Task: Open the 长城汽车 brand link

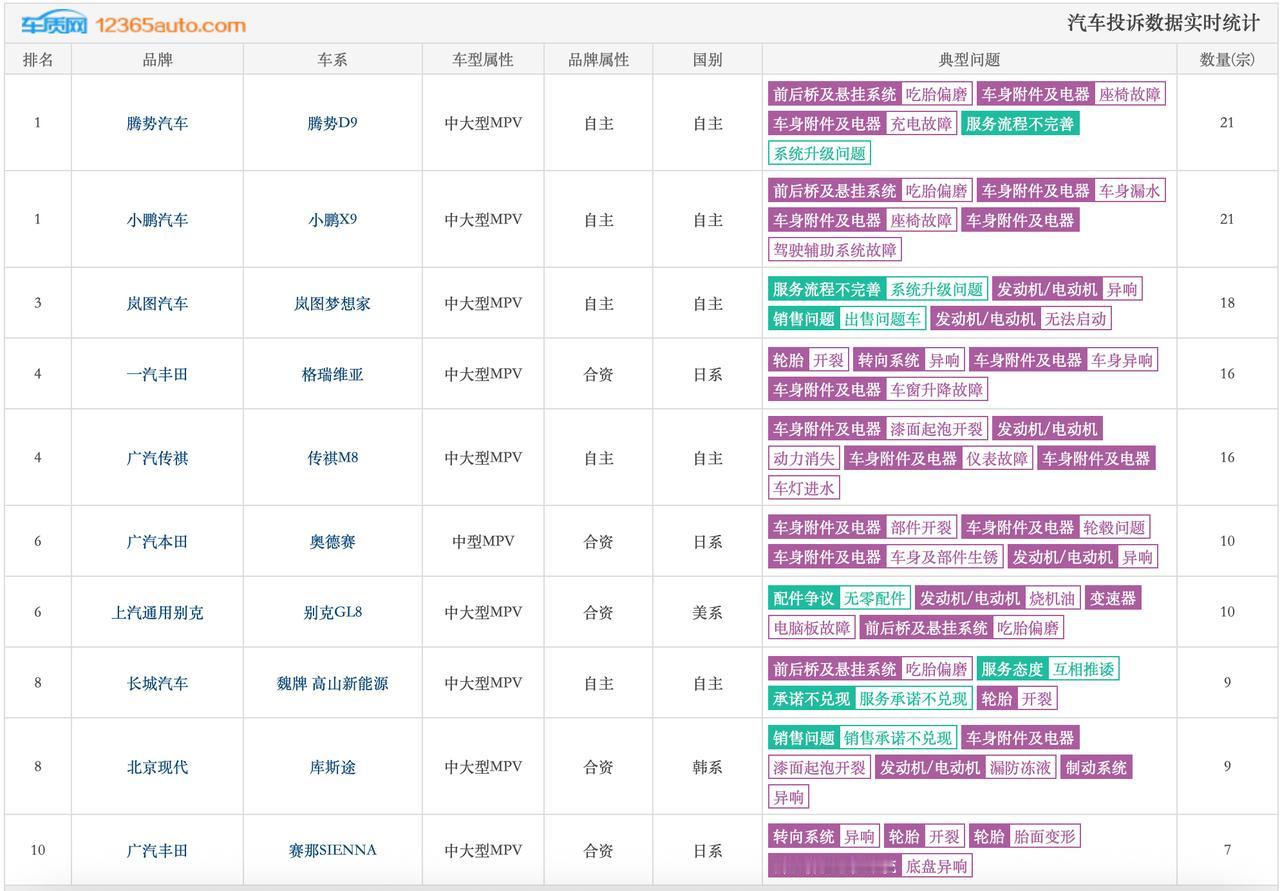Action: (x=157, y=684)
